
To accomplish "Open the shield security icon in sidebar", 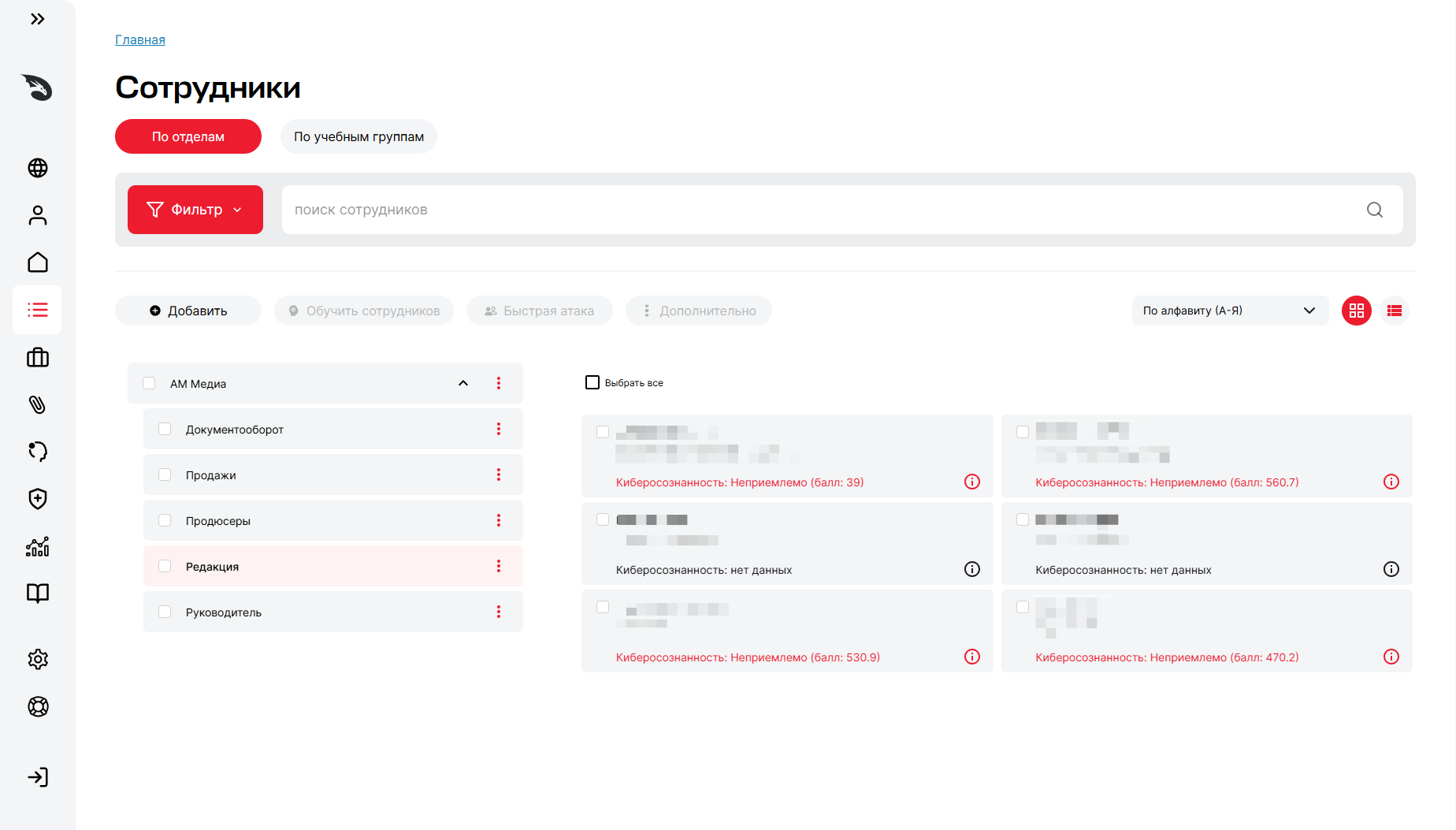I will point(37,499).
